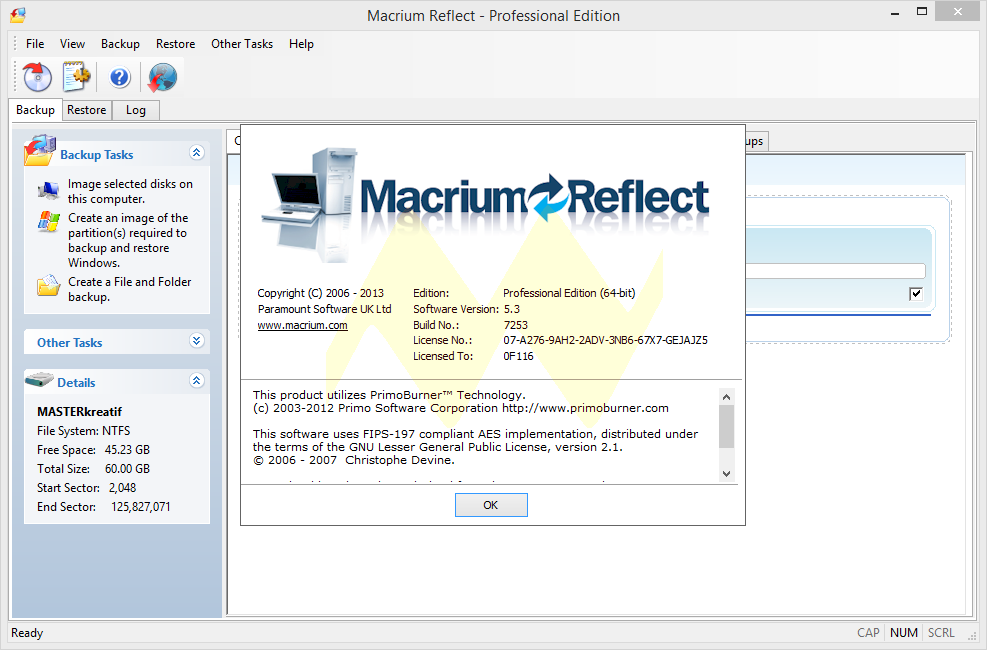Open the www.macrium.com link
Image resolution: width=987 pixels, height=650 pixels.
pyautogui.click(x=302, y=325)
